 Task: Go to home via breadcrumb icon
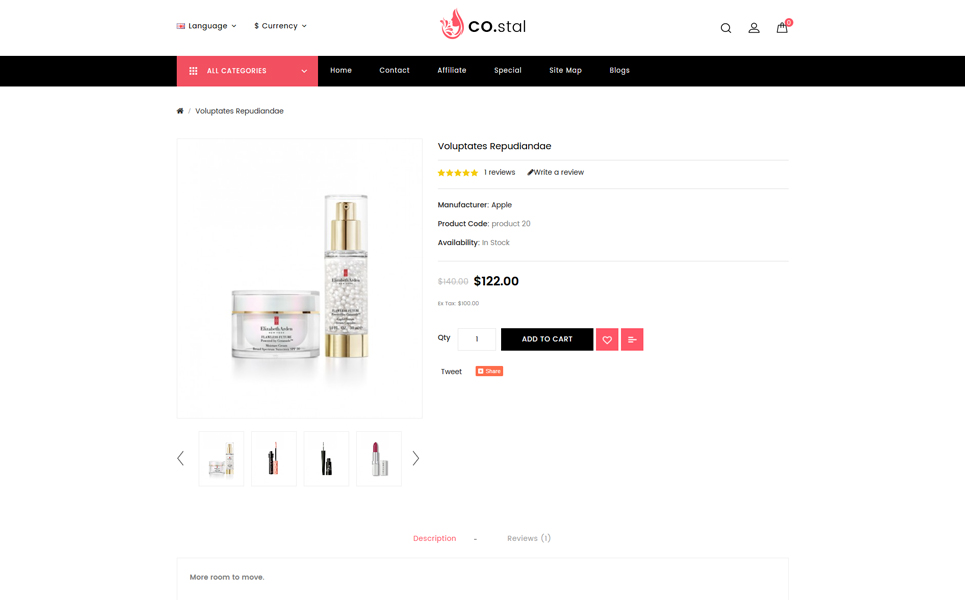click(x=180, y=111)
